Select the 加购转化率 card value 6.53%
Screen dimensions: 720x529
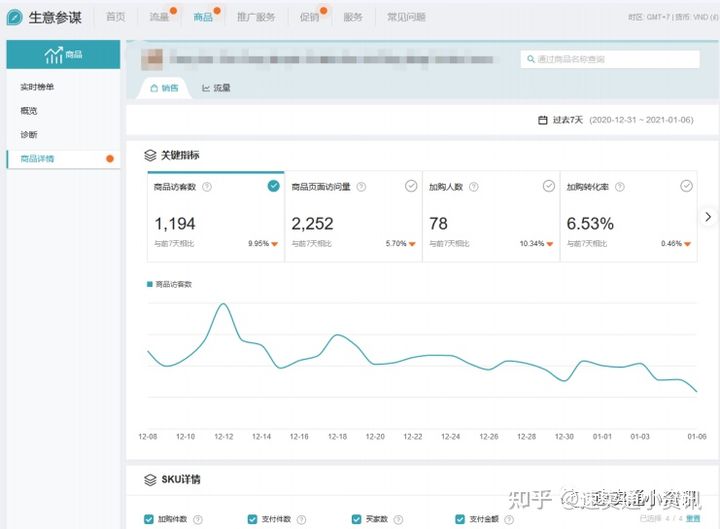pos(590,224)
